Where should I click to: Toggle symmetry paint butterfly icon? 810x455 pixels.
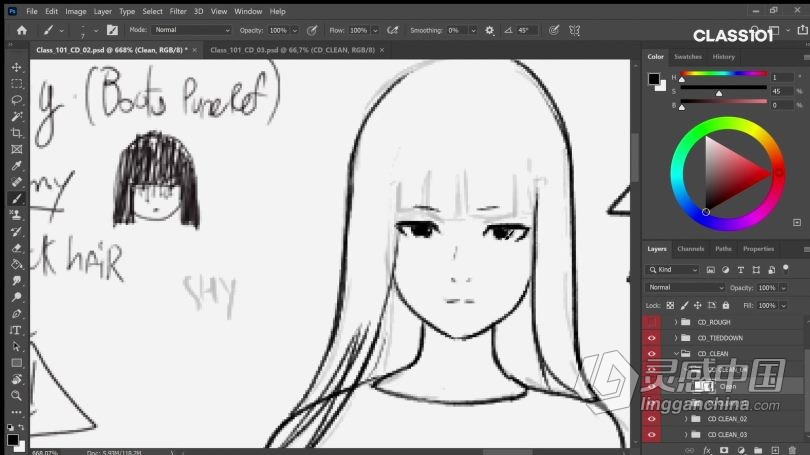click(574, 30)
